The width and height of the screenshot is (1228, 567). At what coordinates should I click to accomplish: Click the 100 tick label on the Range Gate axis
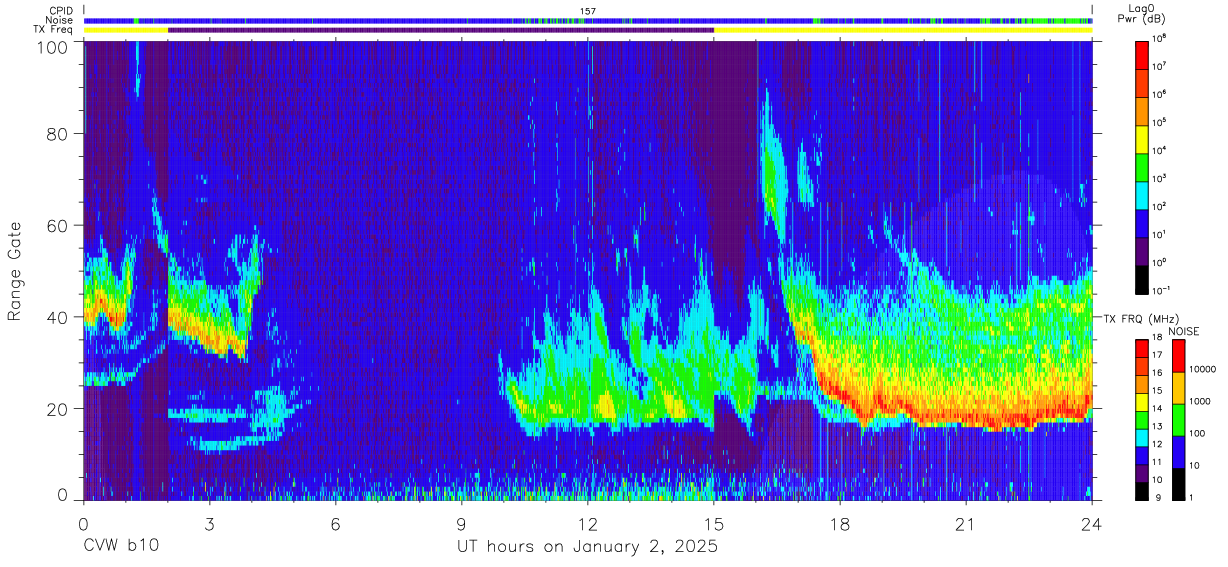[x=52, y=47]
